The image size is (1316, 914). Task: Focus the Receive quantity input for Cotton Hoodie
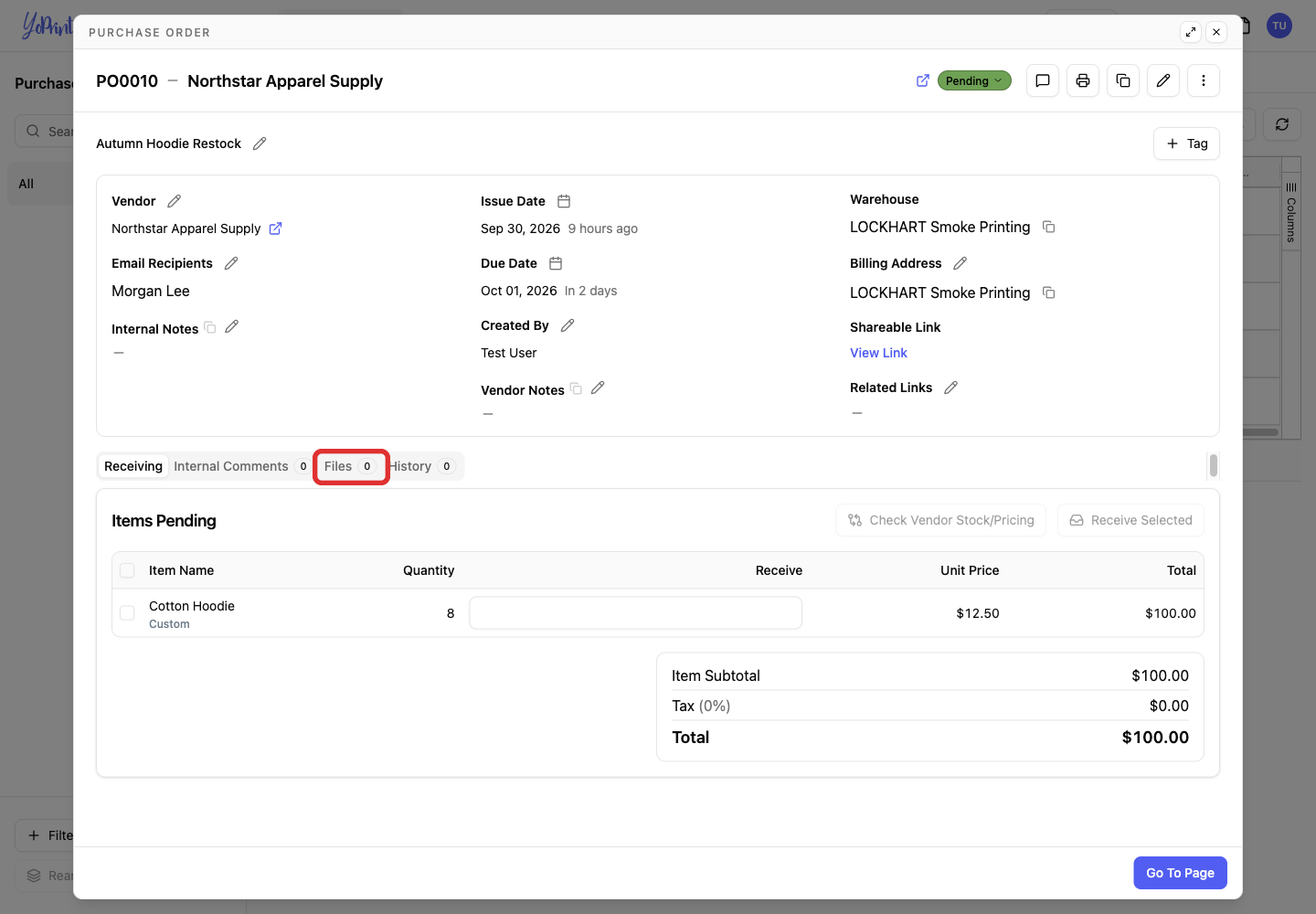click(x=636, y=613)
